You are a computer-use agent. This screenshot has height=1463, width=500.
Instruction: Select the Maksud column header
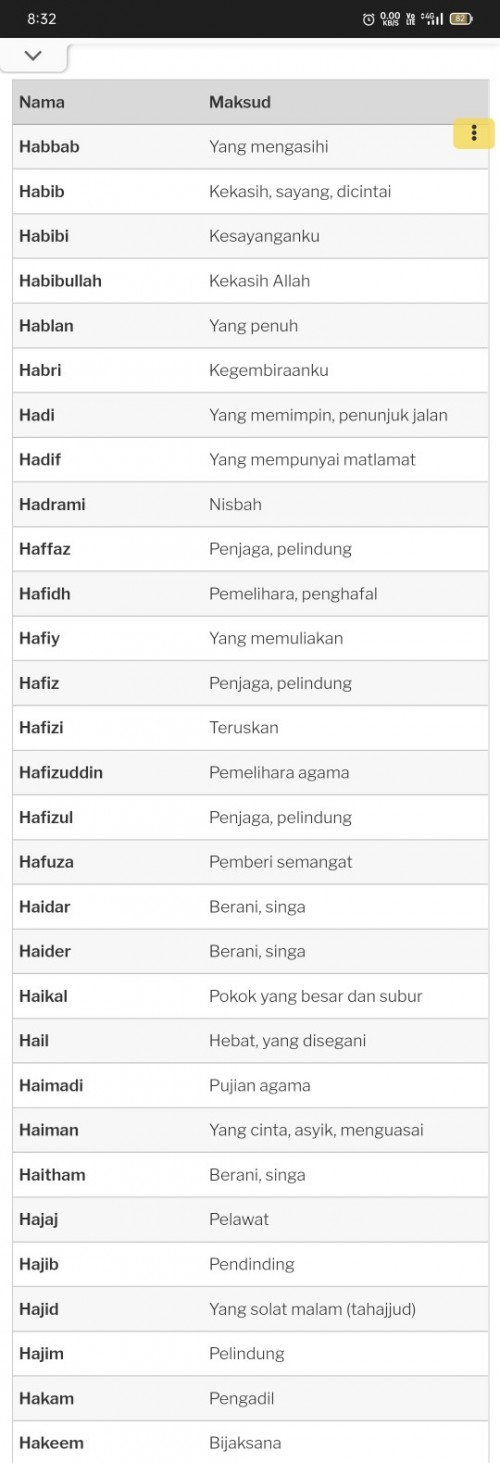coord(240,102)
